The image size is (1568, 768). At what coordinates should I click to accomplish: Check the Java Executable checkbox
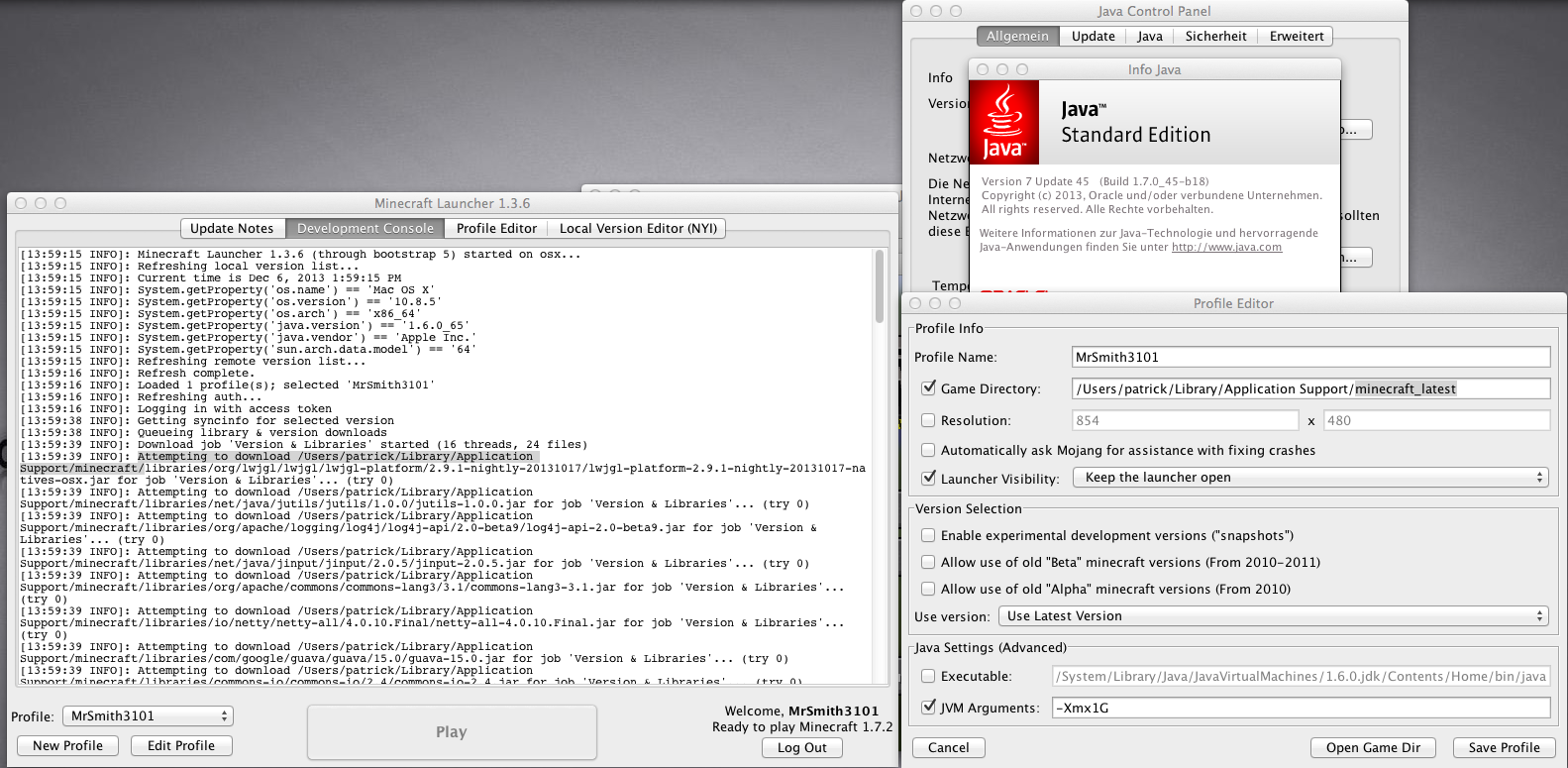[x=928, y=676]
